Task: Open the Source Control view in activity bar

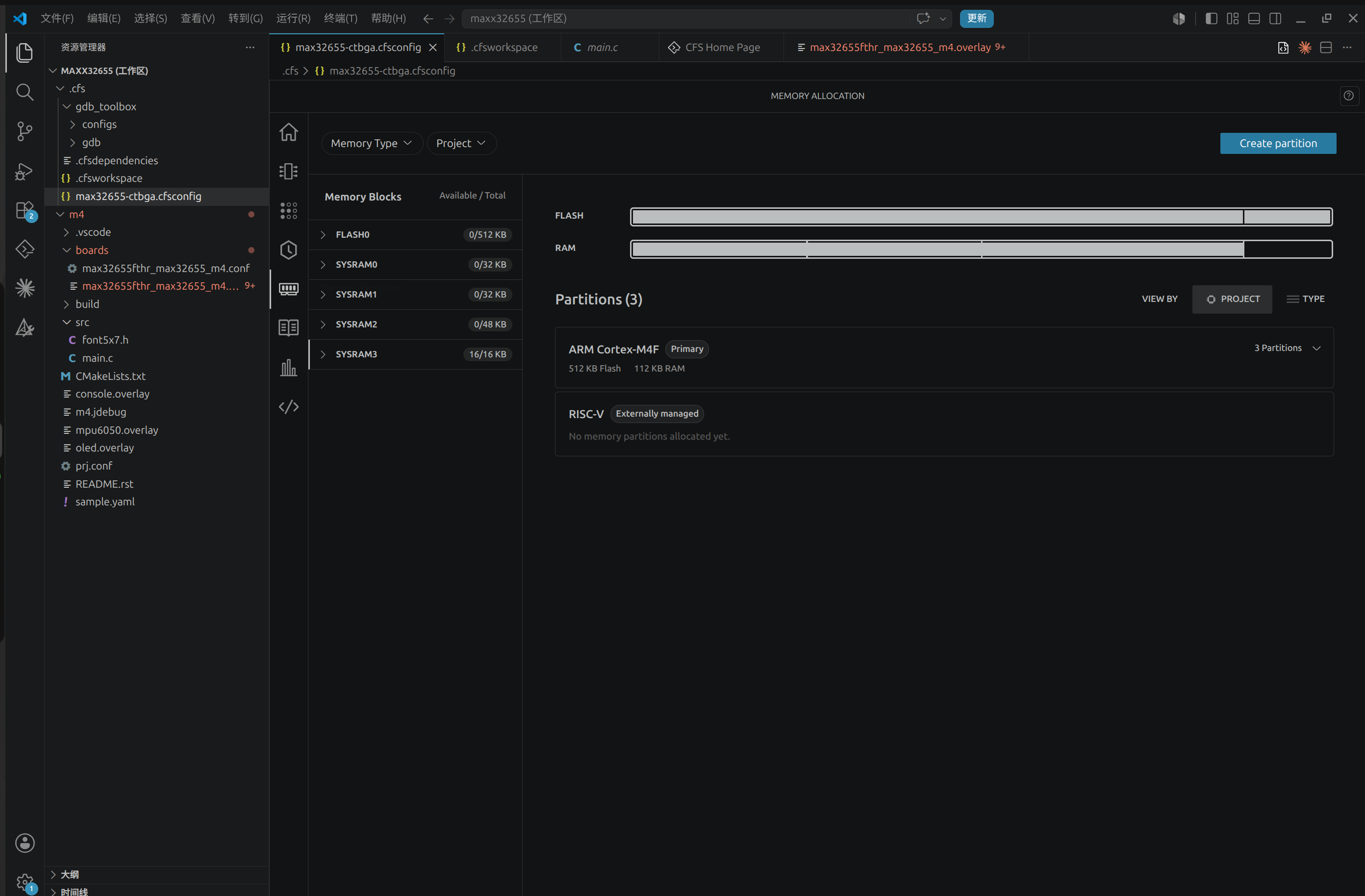Action: (25, 131)
